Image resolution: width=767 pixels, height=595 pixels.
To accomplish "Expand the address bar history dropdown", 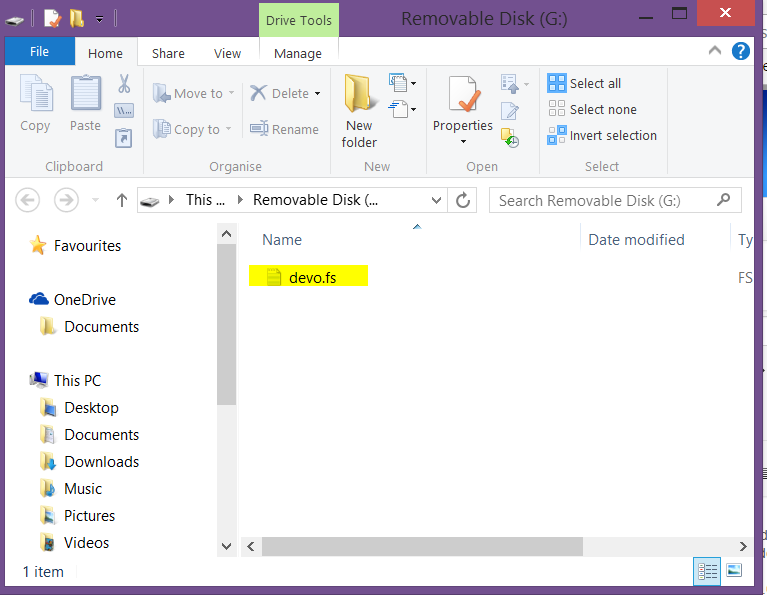I will (x=436, y=200).
